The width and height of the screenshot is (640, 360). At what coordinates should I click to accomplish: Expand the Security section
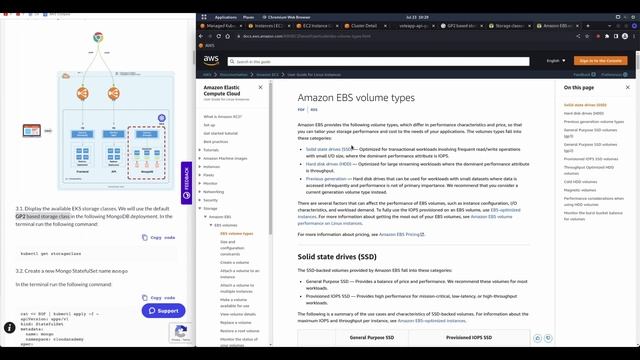pyautogui.click(x=200, y=200)
